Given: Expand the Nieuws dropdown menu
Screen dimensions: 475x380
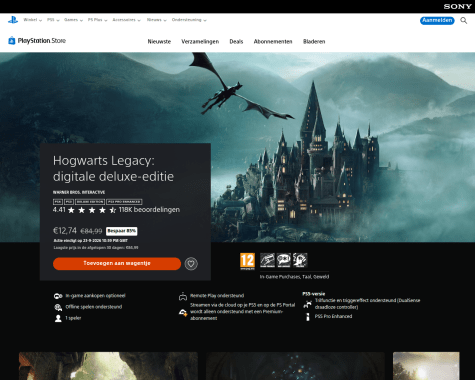Looking at the screenshot, I should point(156,20).
